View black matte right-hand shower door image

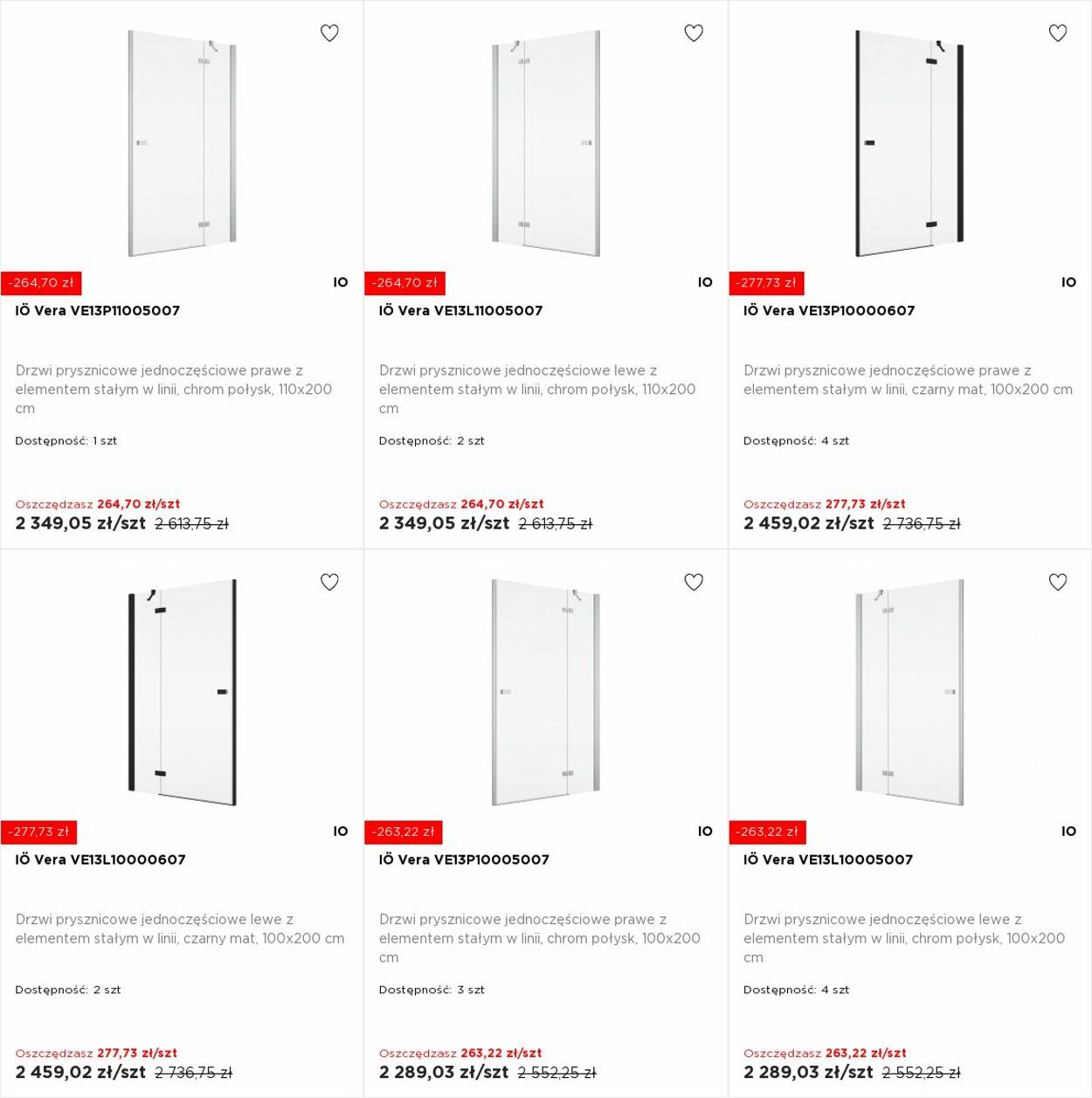[909, 144]
